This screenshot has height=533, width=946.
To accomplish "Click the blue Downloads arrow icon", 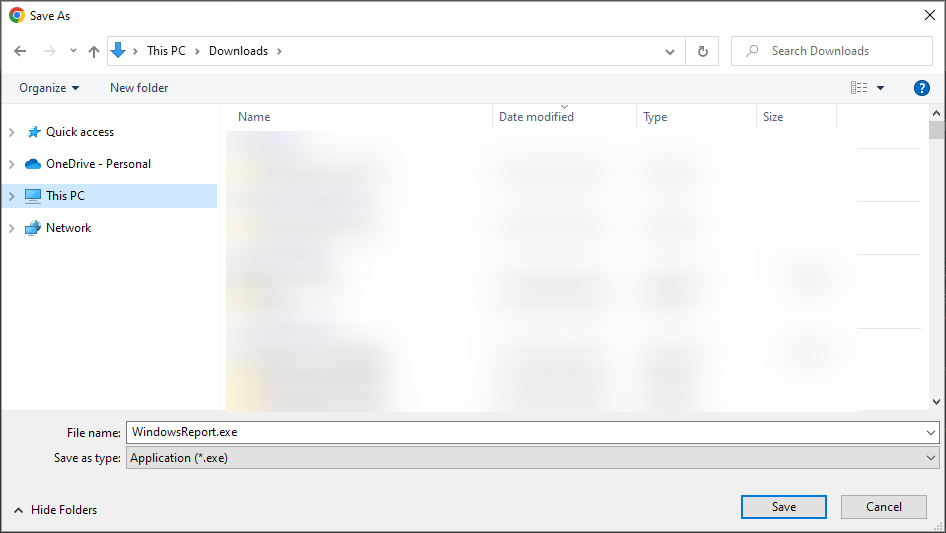I will coord(118,51).
